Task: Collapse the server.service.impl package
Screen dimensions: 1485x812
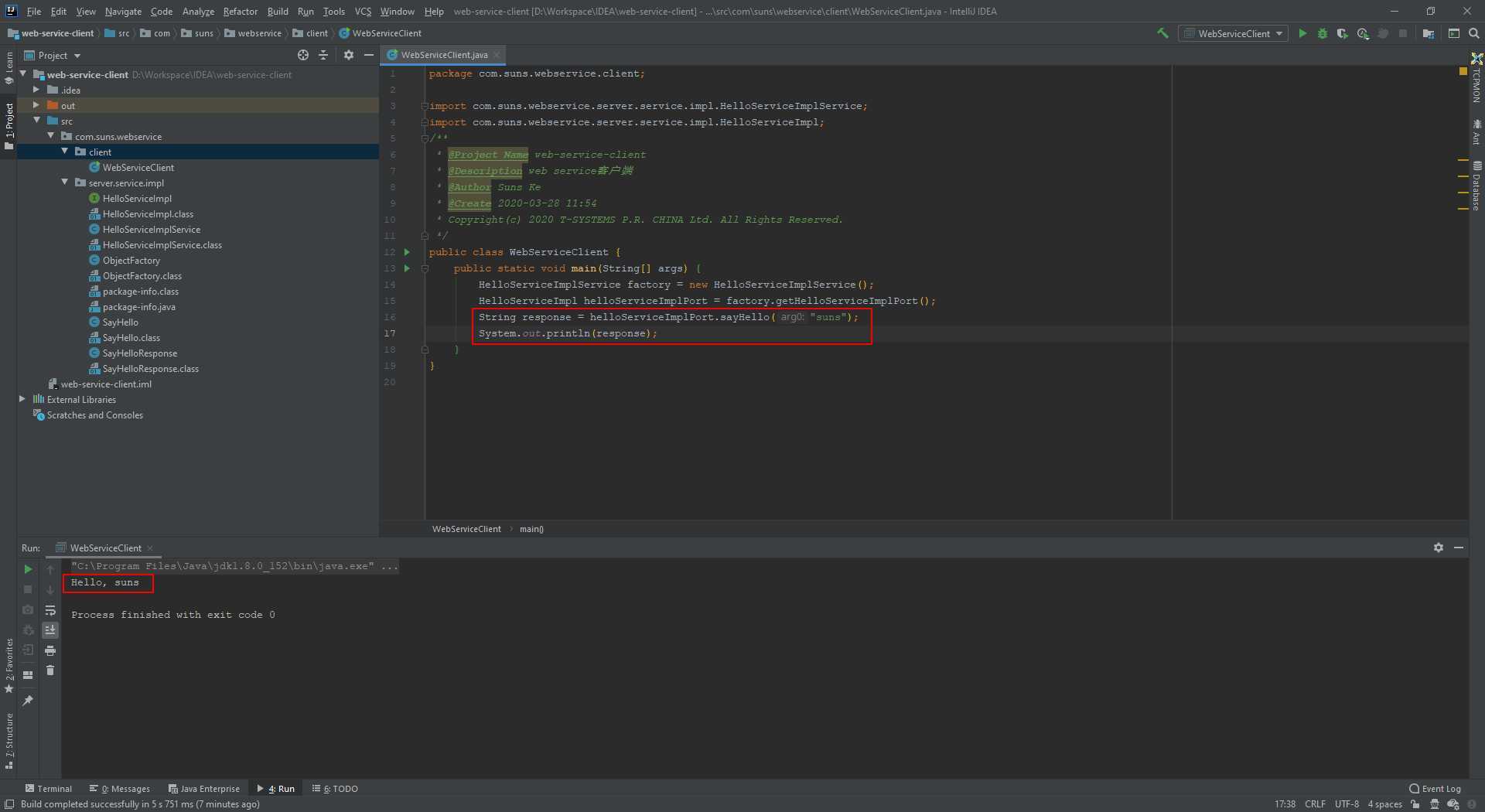Action: click(64, 183)
